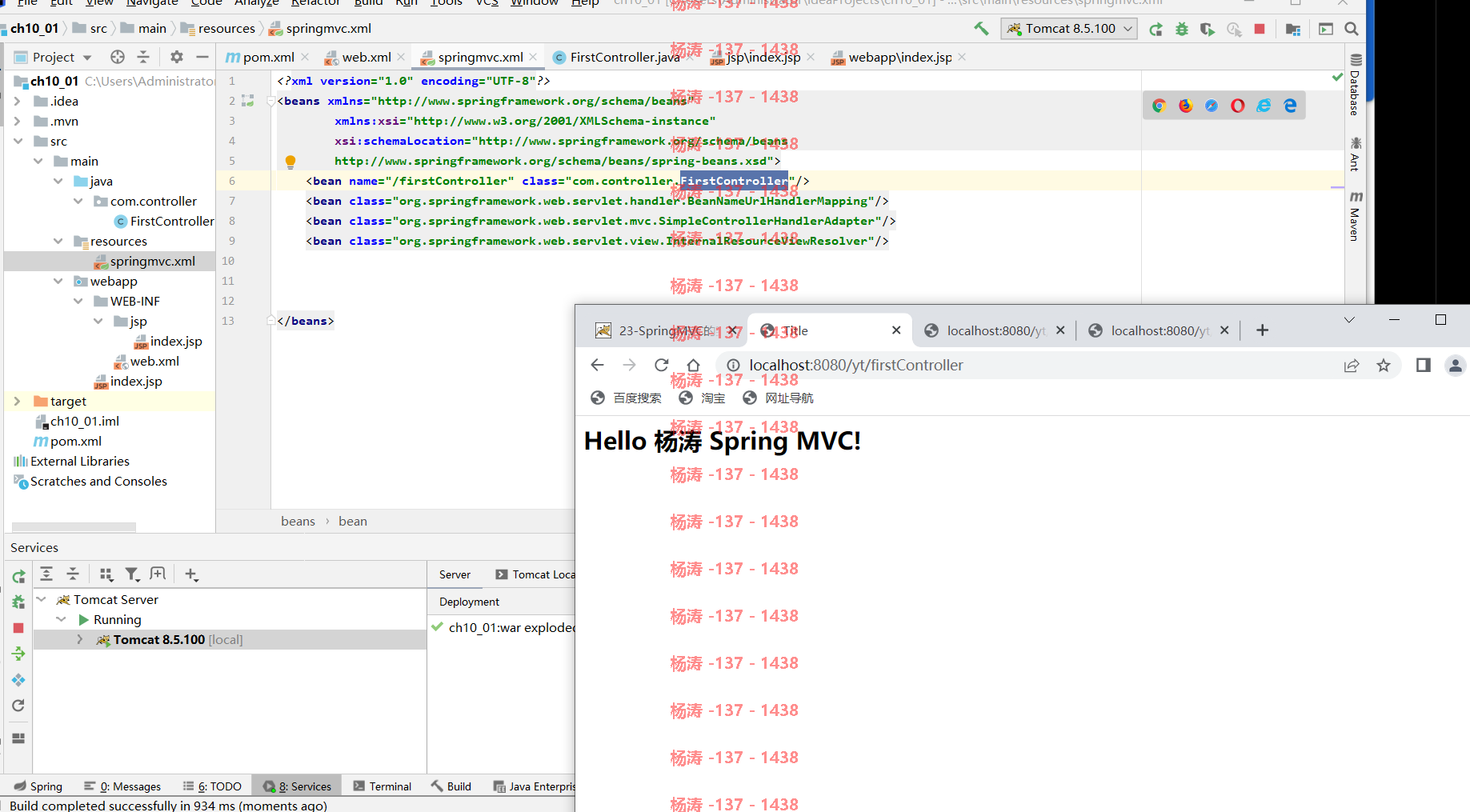The image size is (1470, 812).
Task: Click the 网址导航 bookmark link
Action: click(x=778, y=398)
